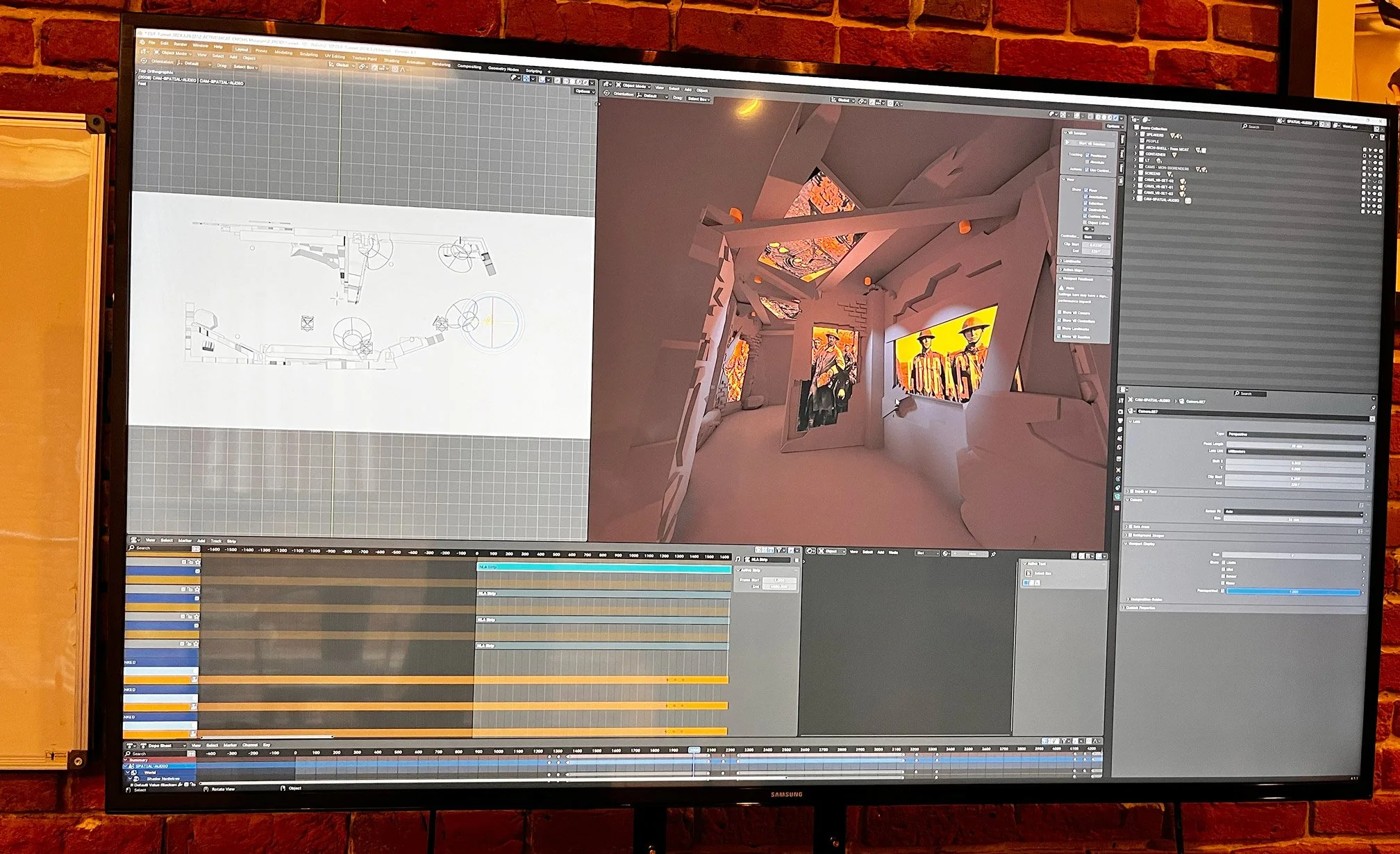Viewport: 1400px width, 854px height.
Task: Click the Blender logo icon in menu bar
Action: (x=142, y=42)
